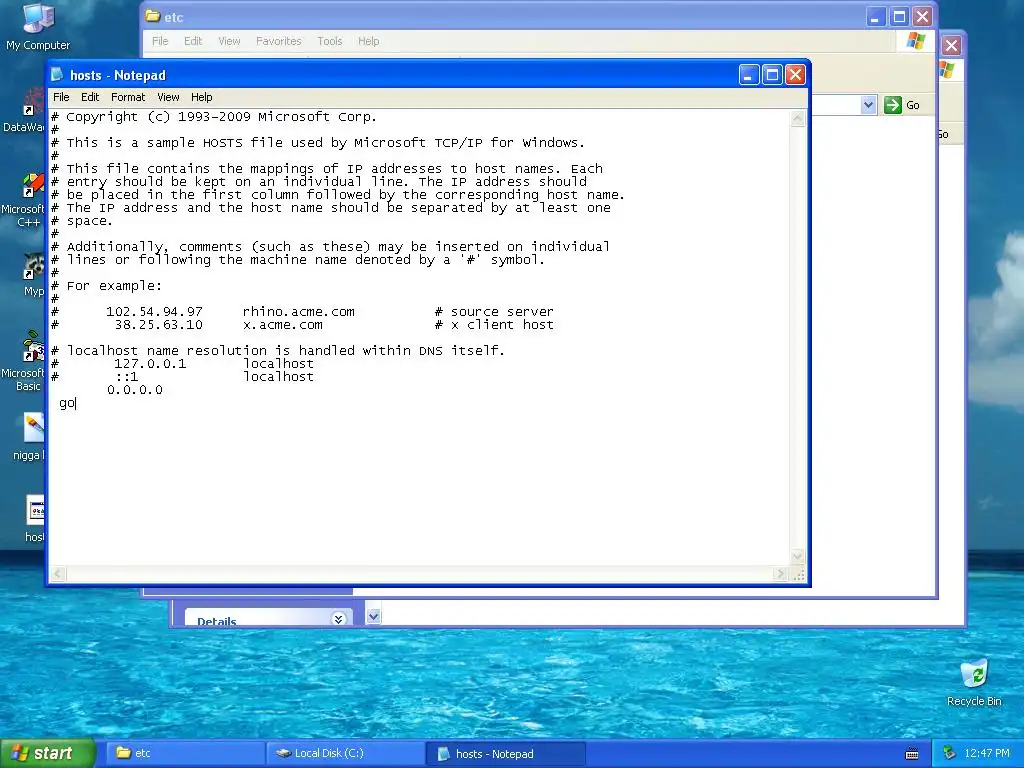Maximize the etc Explorer window
The image size is (1024, 768).
899,17
